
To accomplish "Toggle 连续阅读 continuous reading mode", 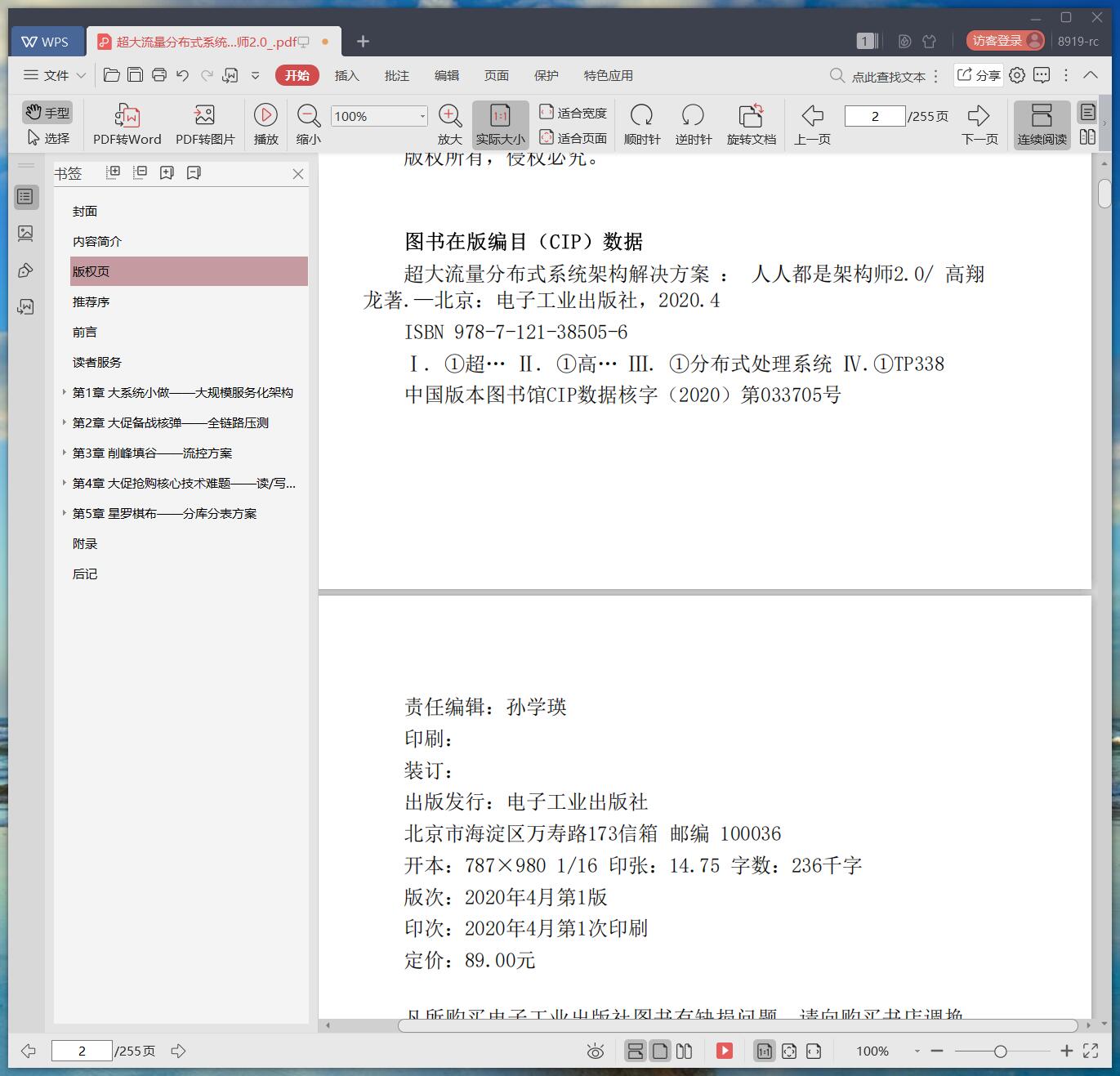I will (x=1042, y=125).
